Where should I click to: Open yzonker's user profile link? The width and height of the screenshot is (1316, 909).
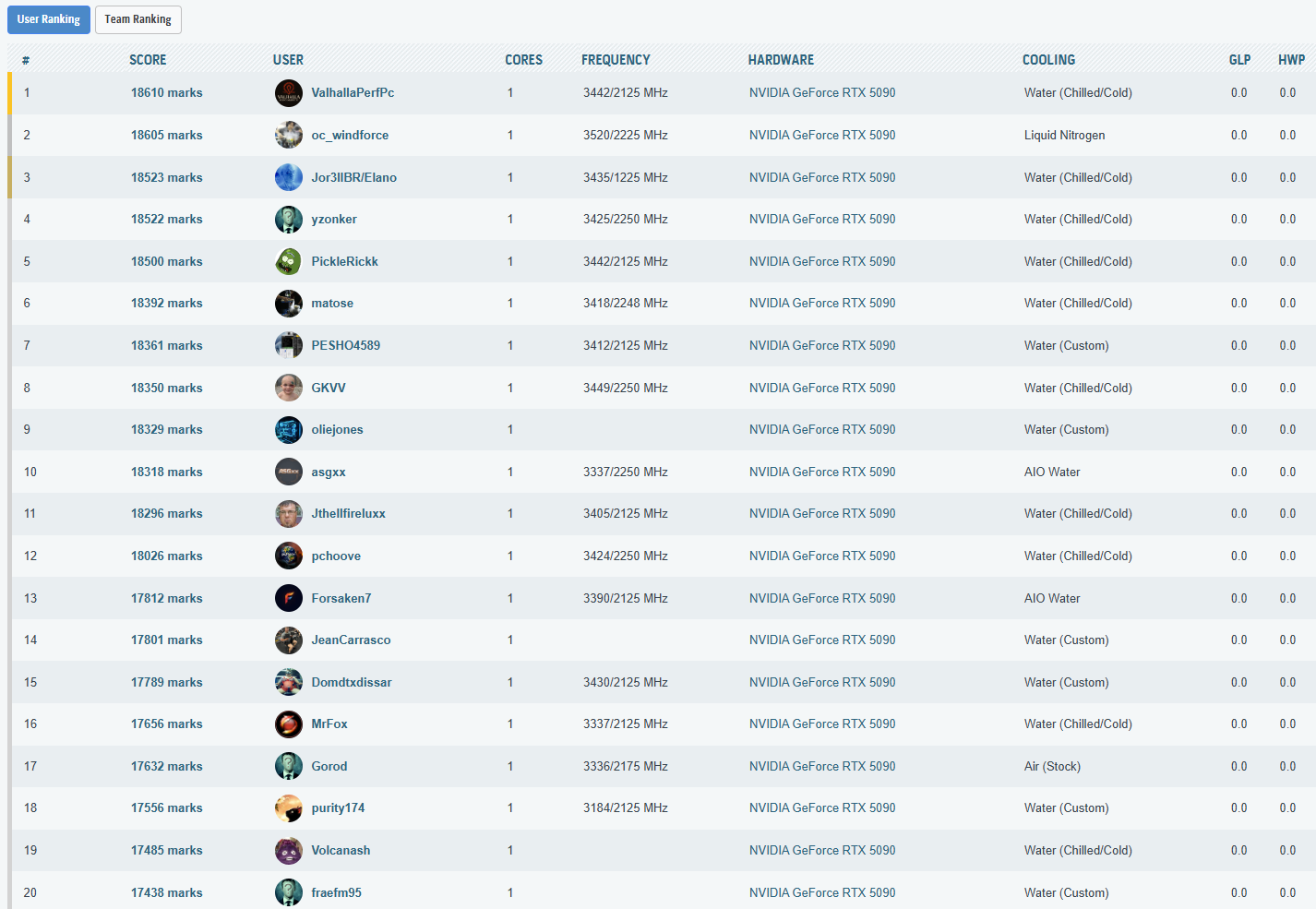pos(333,219)
